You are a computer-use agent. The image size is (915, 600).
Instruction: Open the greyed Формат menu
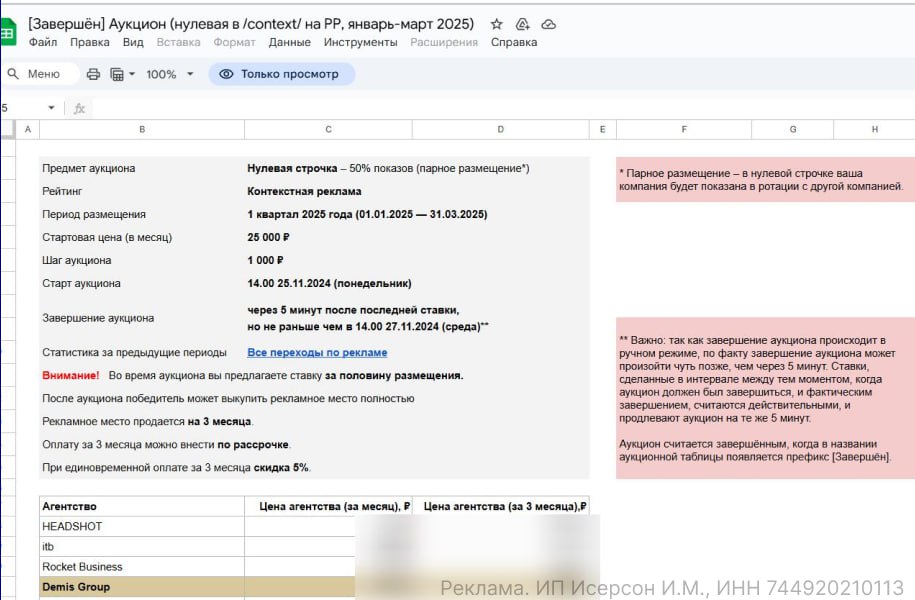pyautogui.click(x=235, y=42)
